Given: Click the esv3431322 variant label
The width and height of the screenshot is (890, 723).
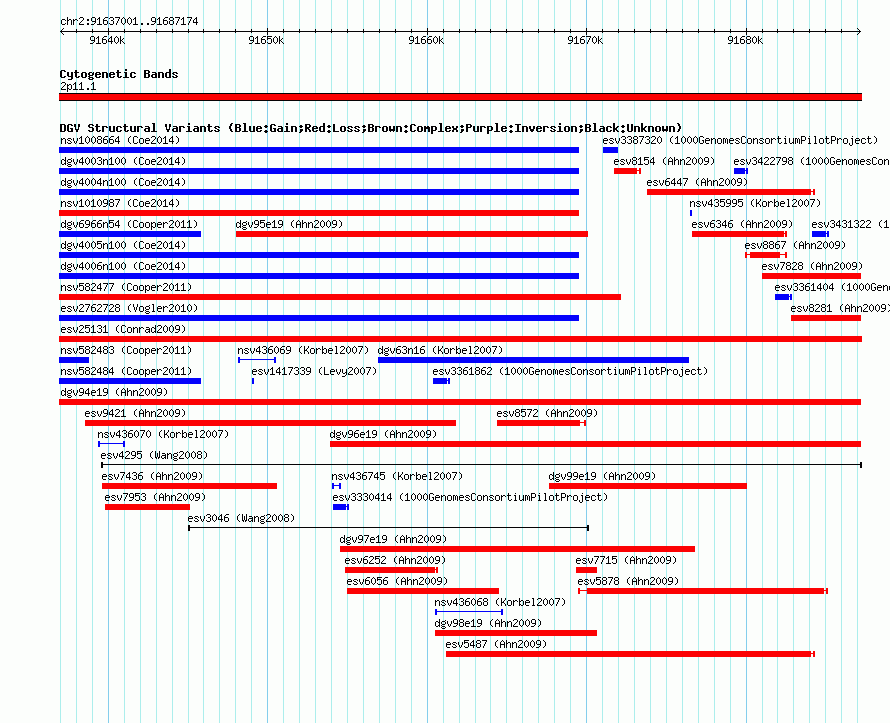Looking at the screenshot, I should point(850,224).
